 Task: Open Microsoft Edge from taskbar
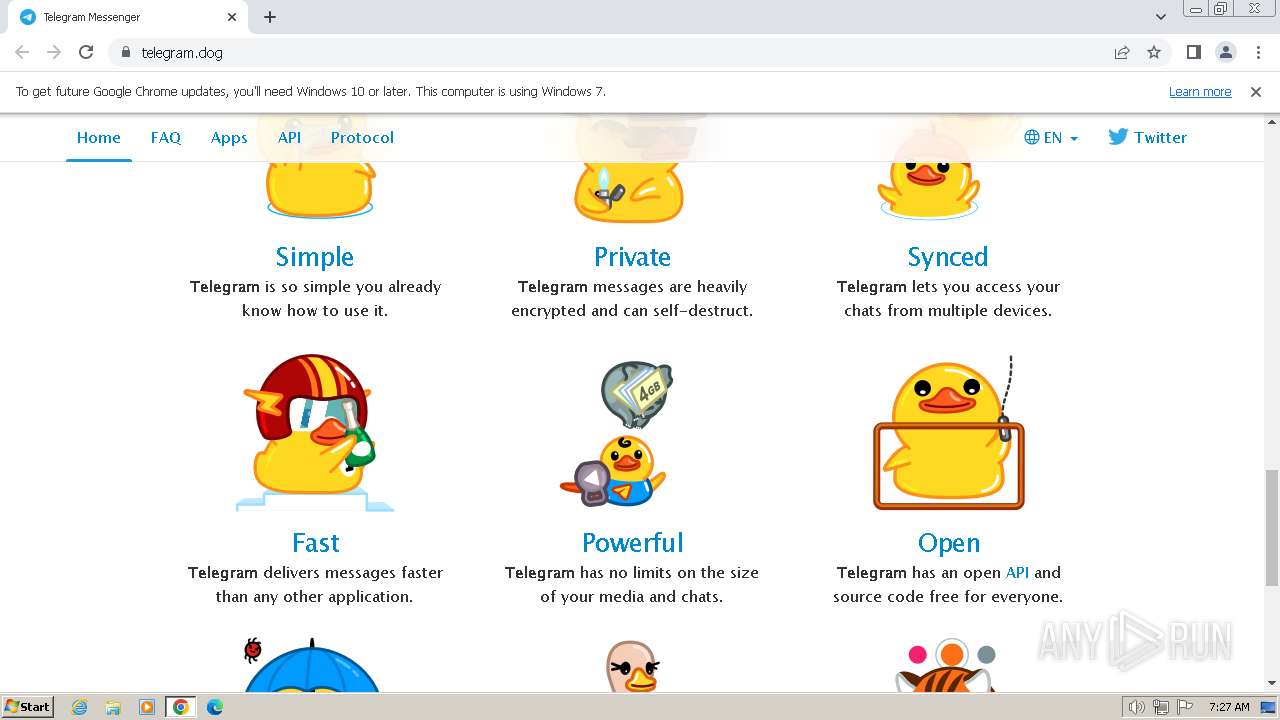[x=214, y=707]
